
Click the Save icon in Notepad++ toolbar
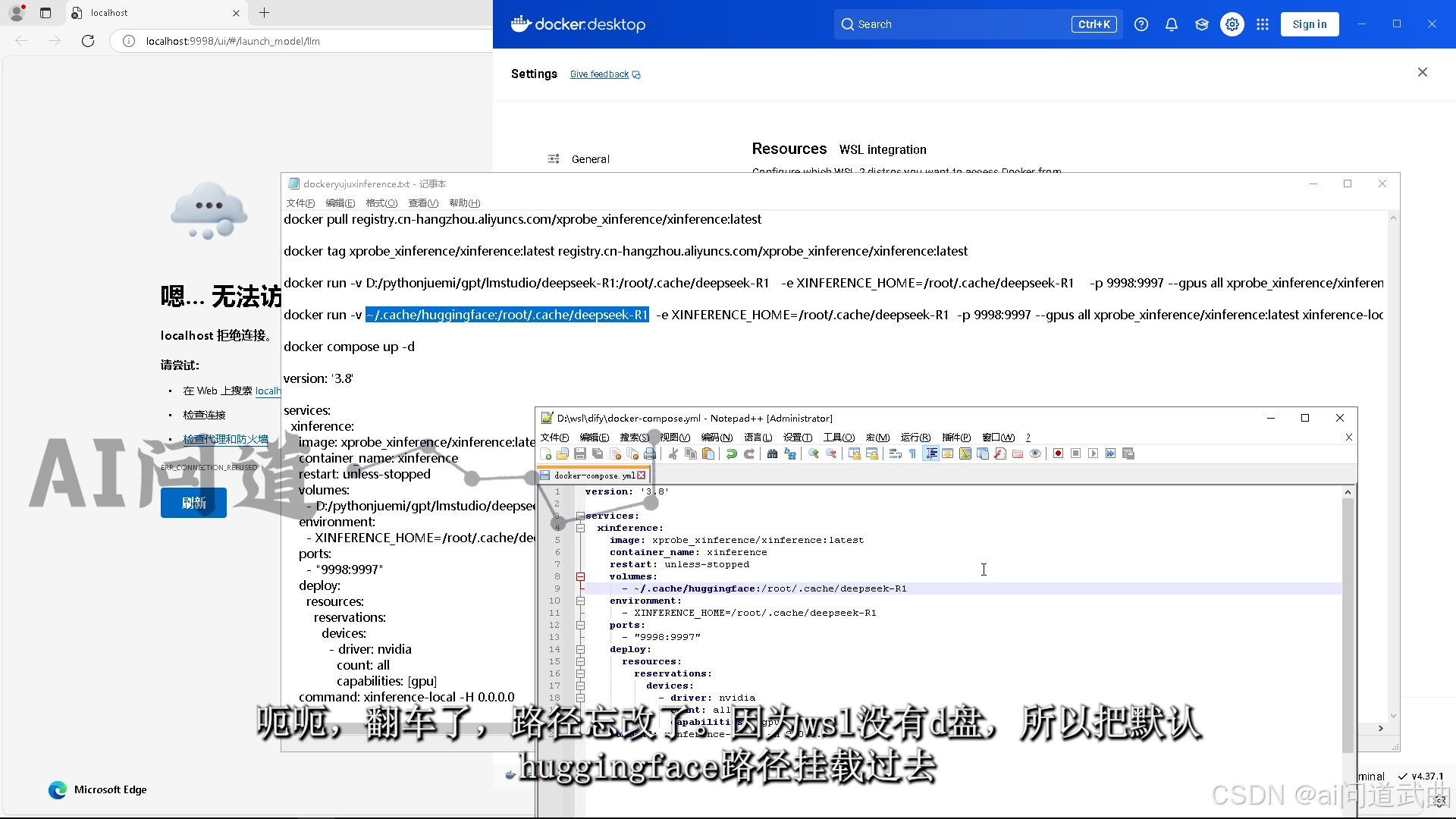pyautogui.click(x=580, y=453)
